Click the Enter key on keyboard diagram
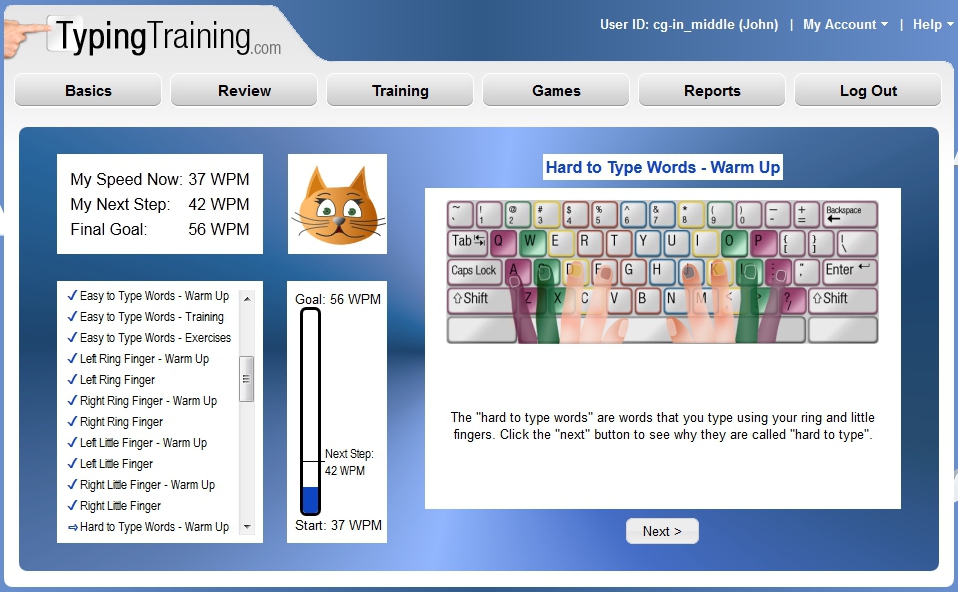958x592 pixels. (848, 270)
